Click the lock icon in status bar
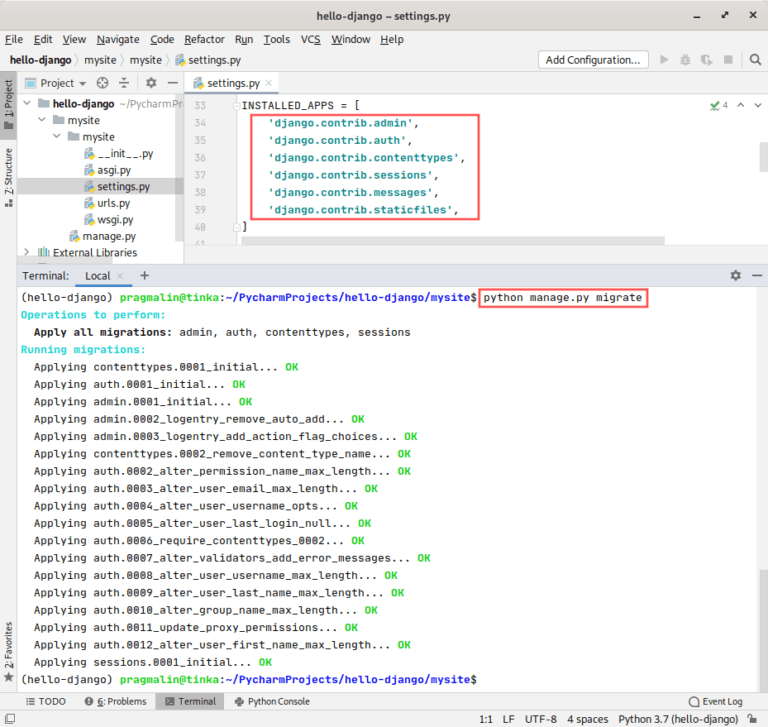This screenshot has height=727, width=768. tap(751, 719)
